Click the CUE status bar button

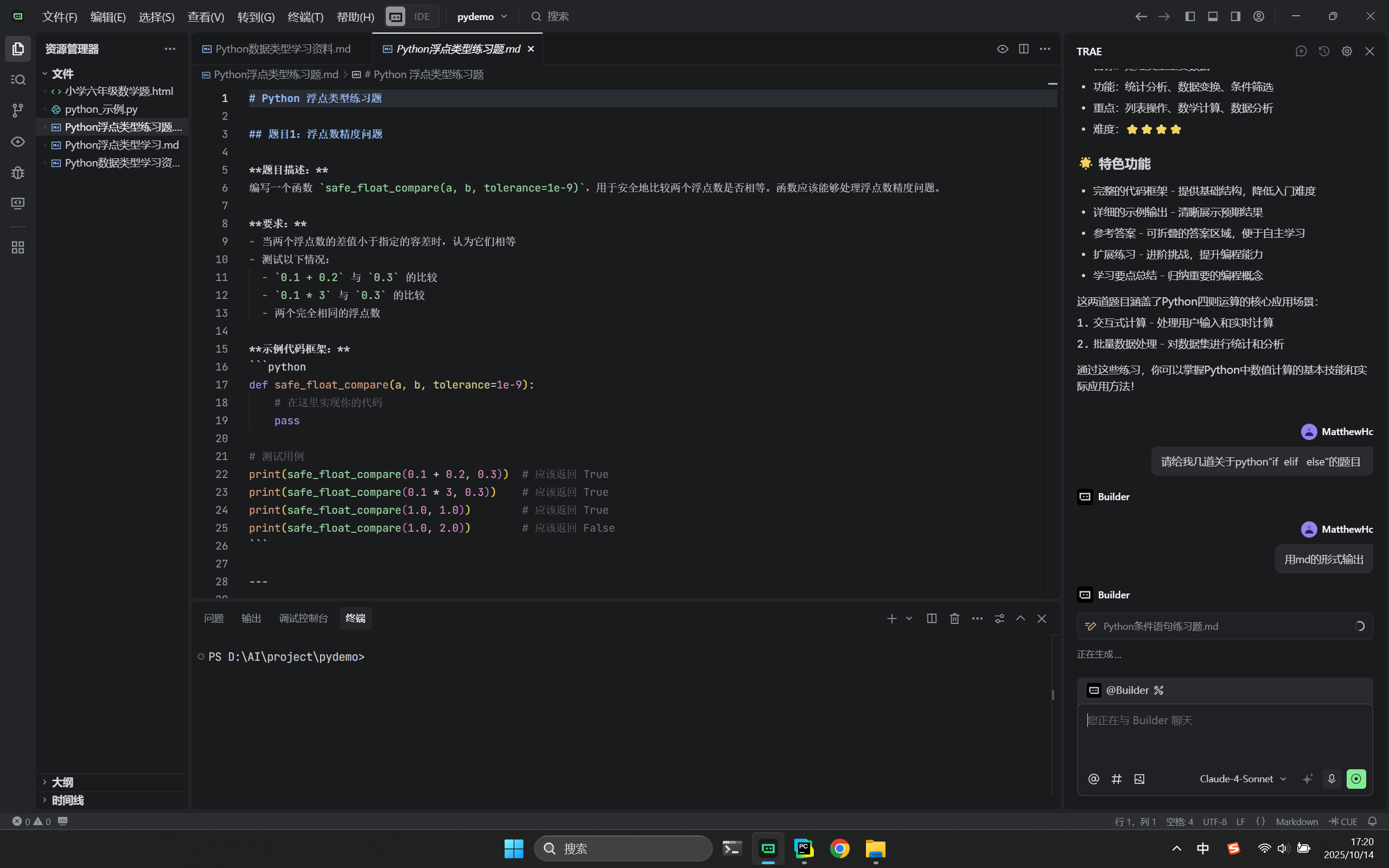click(x=1343, y=821)
